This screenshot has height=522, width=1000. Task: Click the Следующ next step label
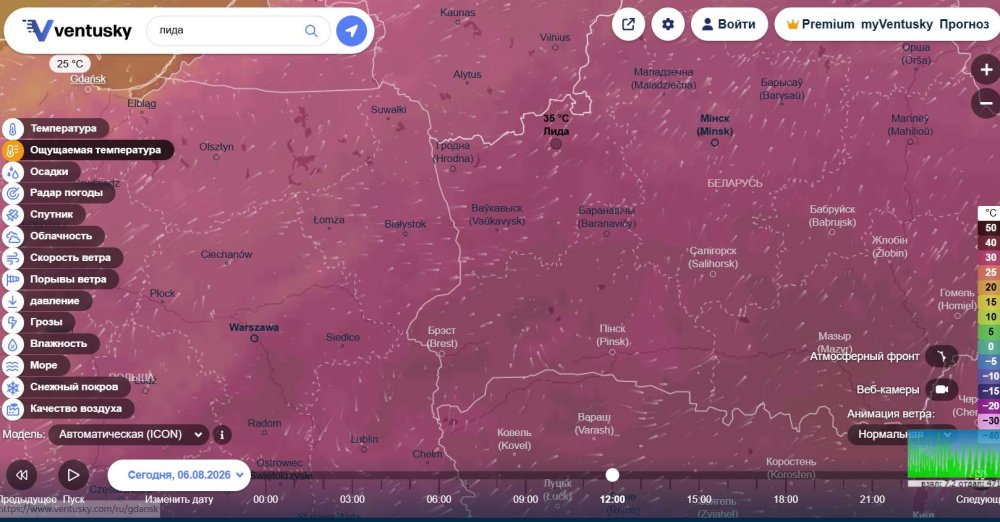978,499
